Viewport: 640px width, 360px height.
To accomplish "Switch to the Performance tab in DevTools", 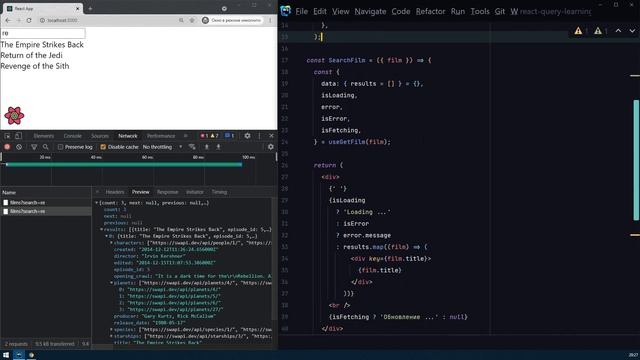I will [x=161, y=136].
